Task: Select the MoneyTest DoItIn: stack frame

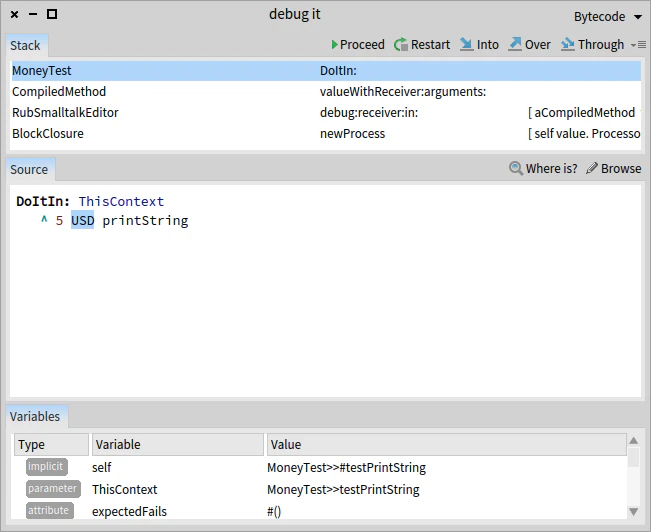Action: click(x=326, y=71)
